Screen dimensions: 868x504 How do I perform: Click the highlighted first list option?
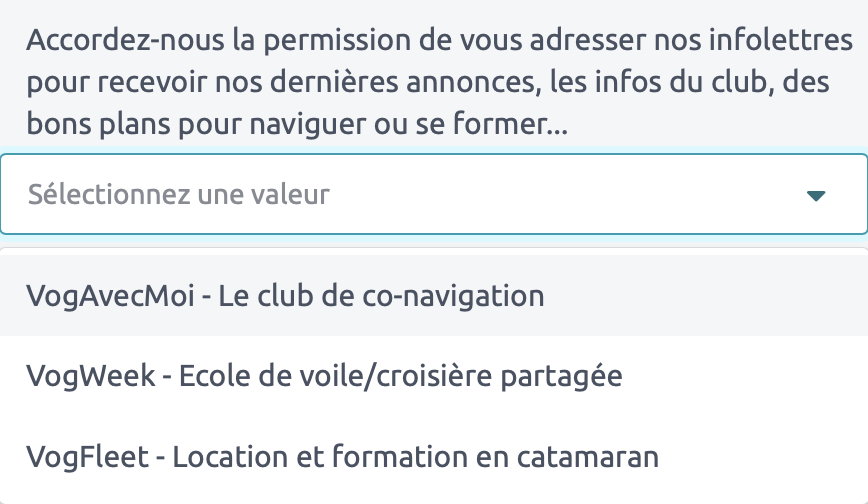286,296
